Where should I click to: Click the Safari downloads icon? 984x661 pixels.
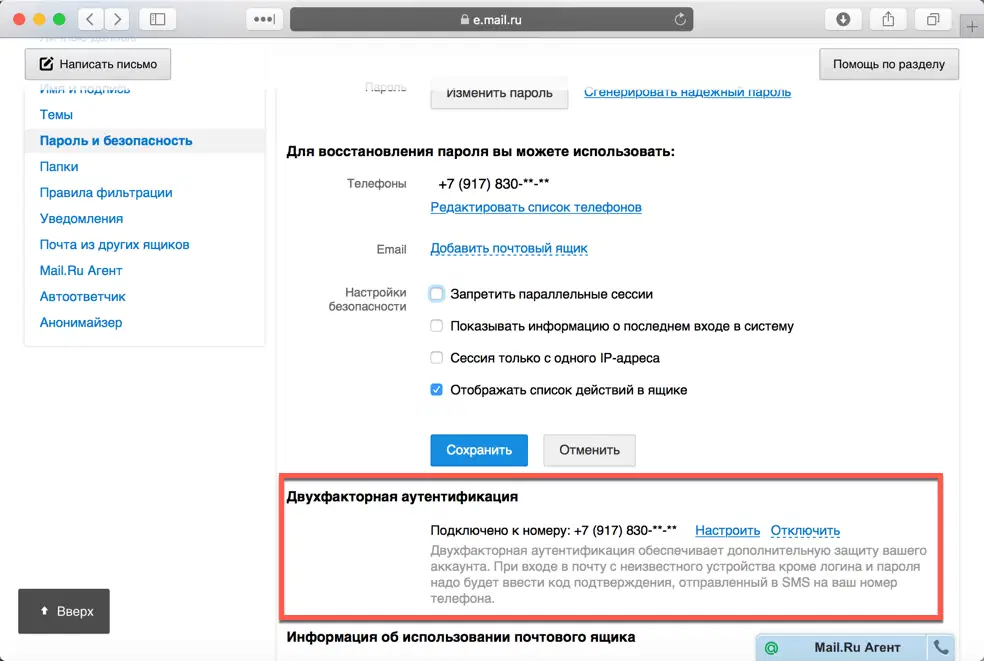843,18
